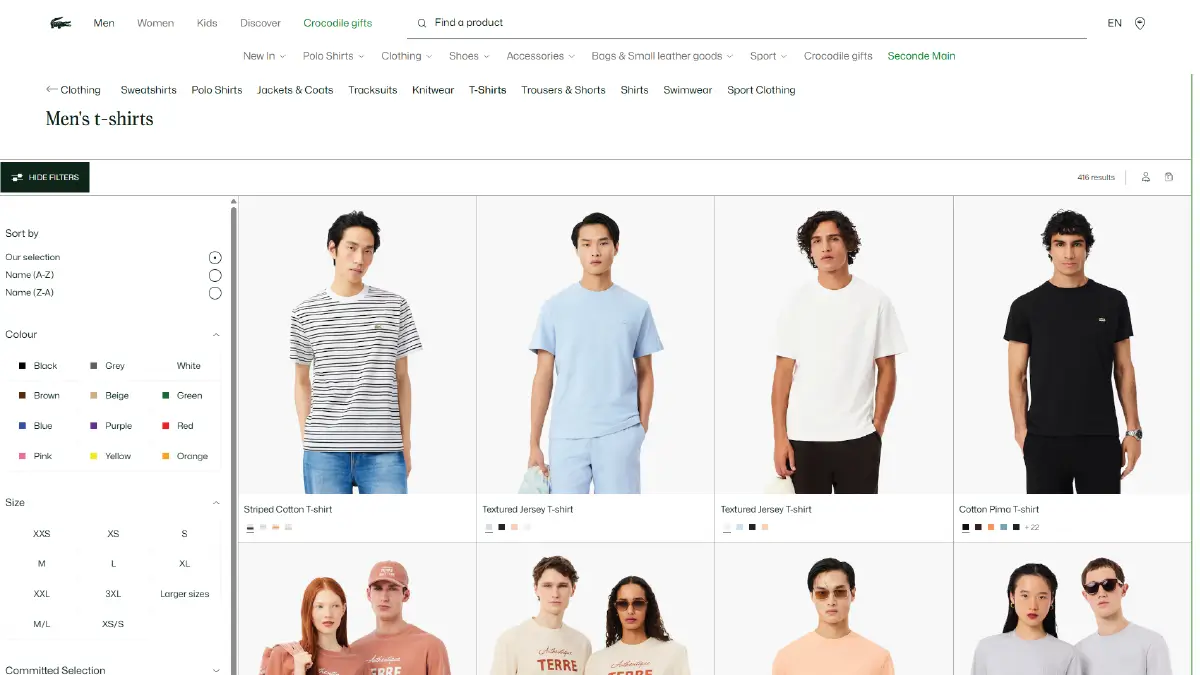This screenshot has height=675, width=1200.
Task: Go to Knitwear category
Action: click(x=433, y=90)
